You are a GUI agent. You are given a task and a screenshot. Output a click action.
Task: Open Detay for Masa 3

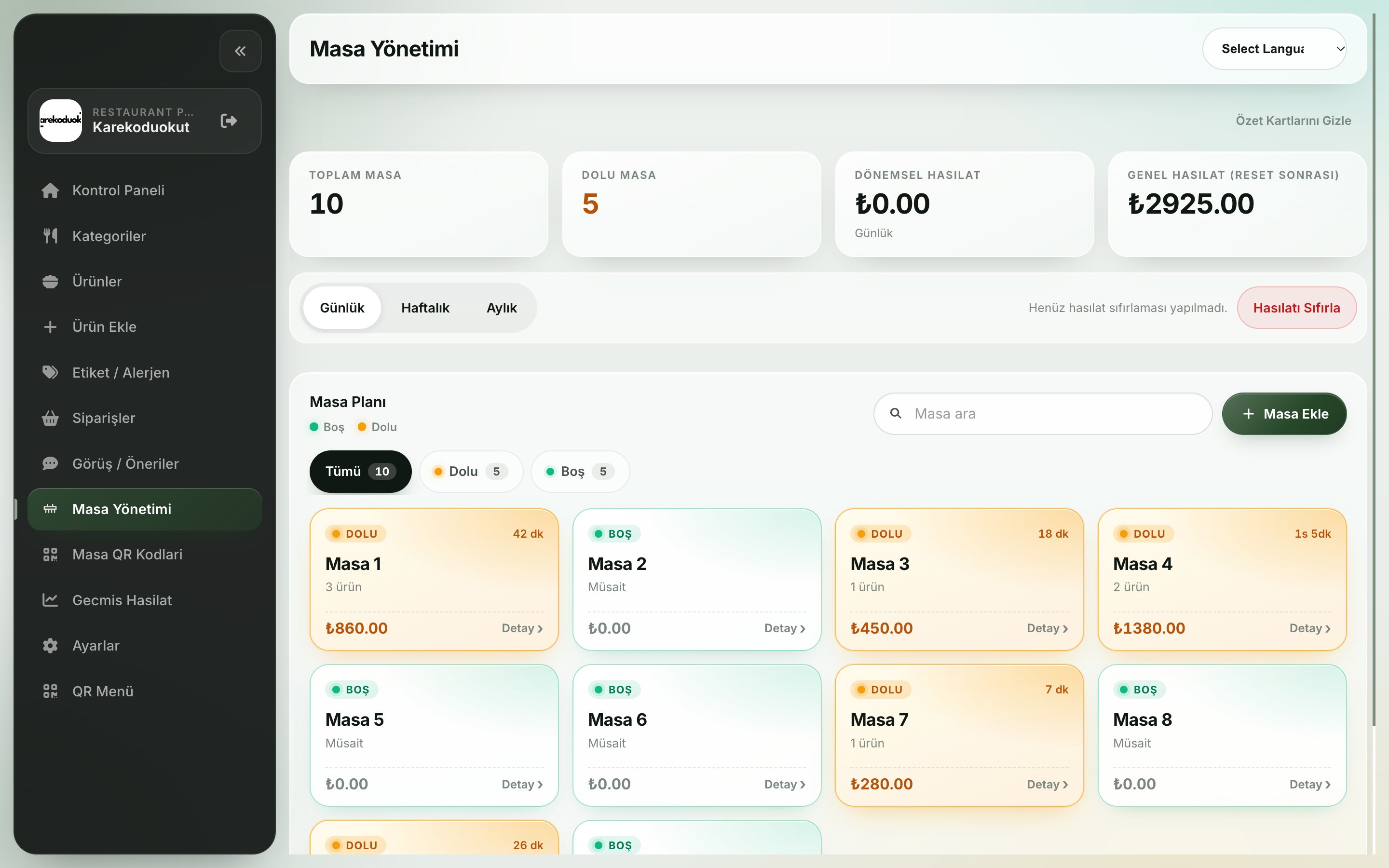(1048, 628)
